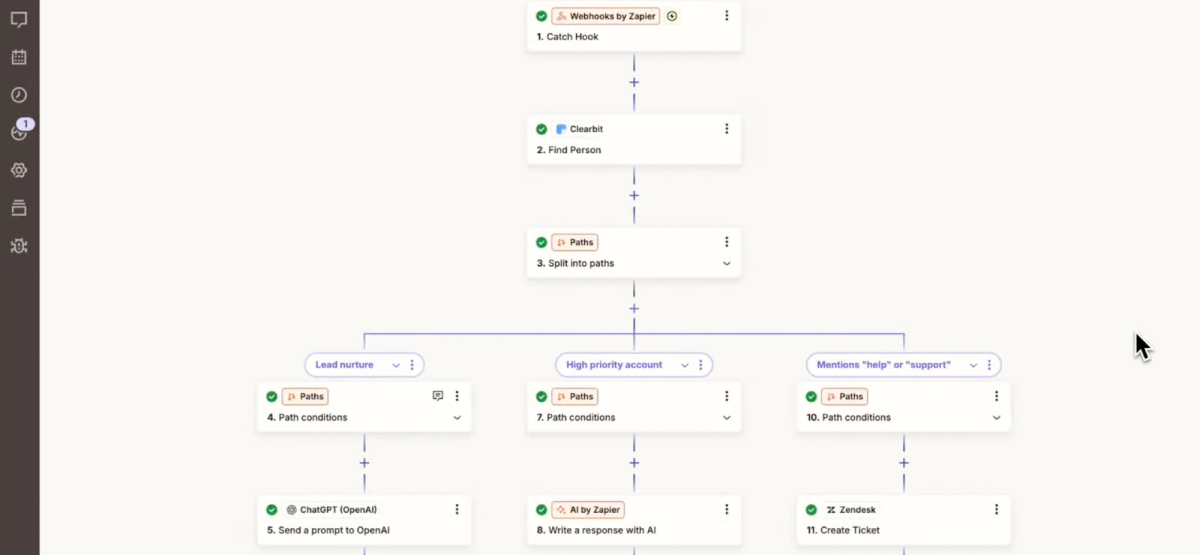The height and width of the screenshot is (555, 1200).
Task: Click the AI by Zapier app badge
Action: 588,509
